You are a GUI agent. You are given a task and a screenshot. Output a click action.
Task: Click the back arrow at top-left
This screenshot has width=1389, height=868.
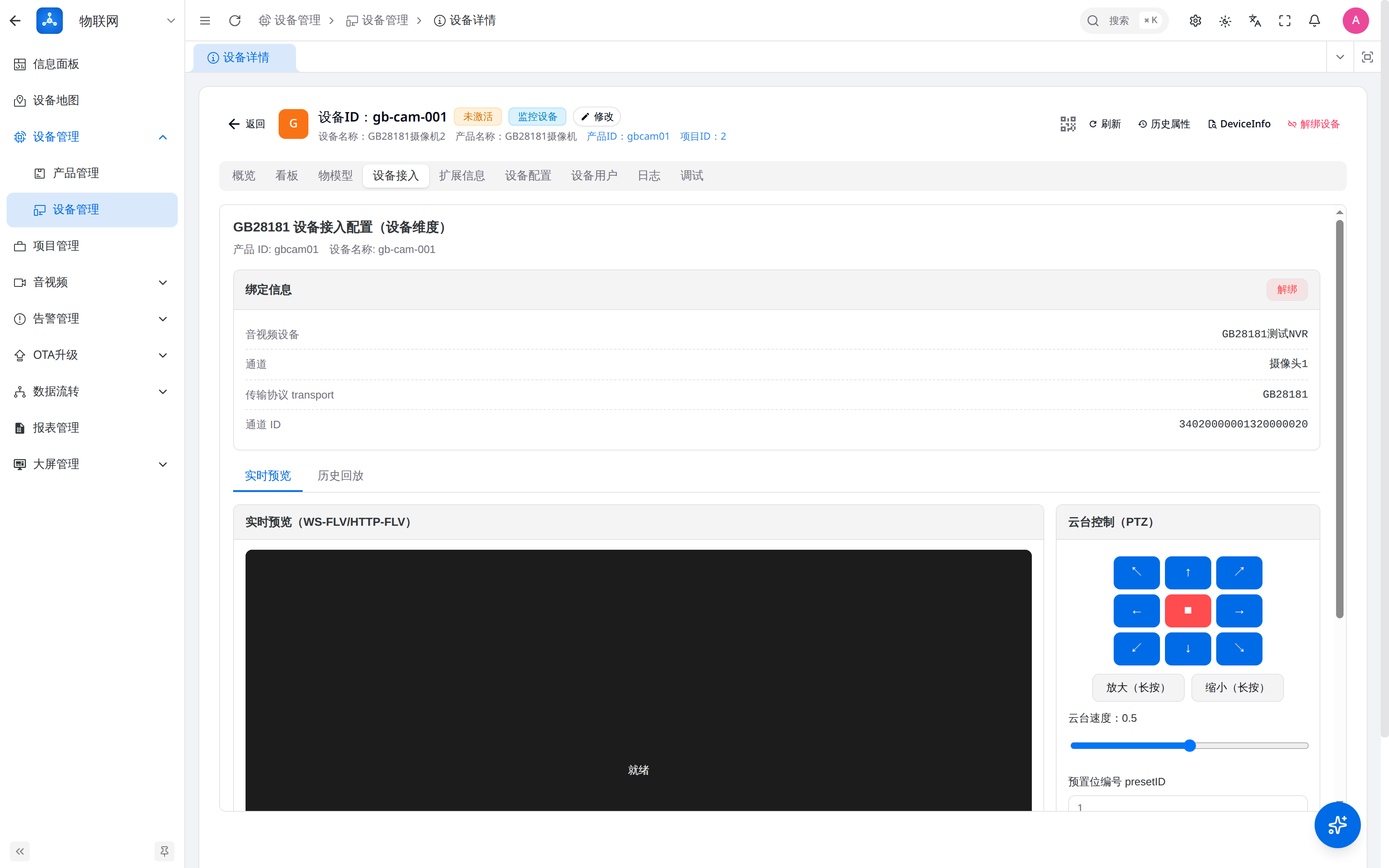(x=15, y=21)
